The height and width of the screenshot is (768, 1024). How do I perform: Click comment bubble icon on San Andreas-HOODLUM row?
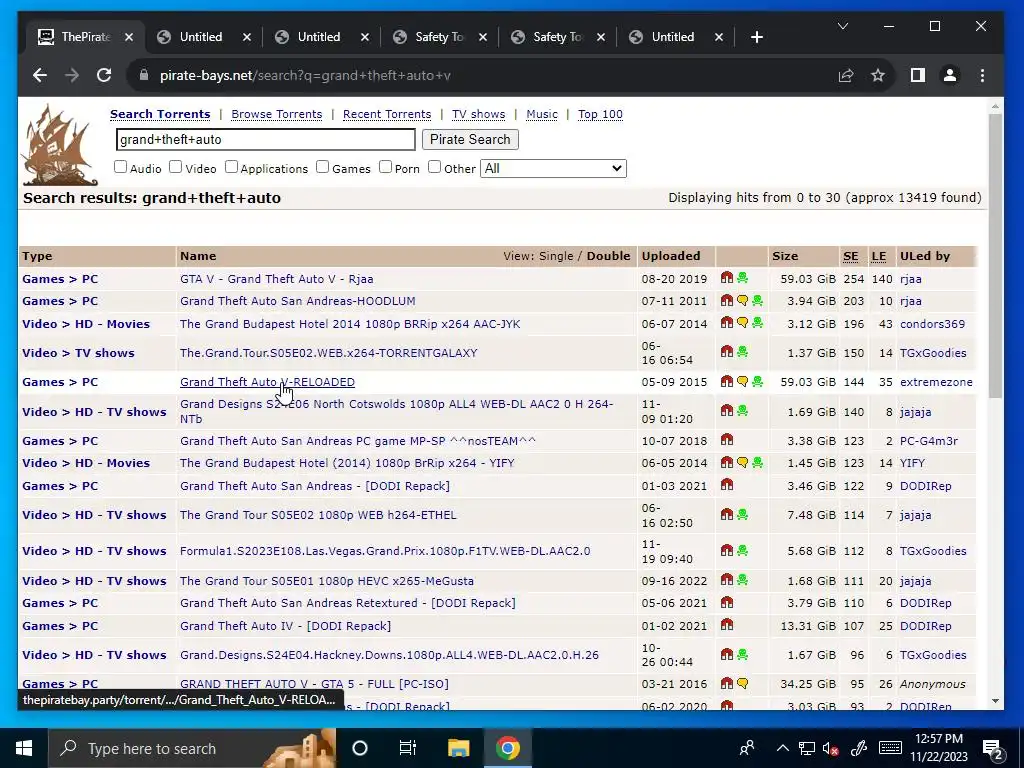click(743, 300)
